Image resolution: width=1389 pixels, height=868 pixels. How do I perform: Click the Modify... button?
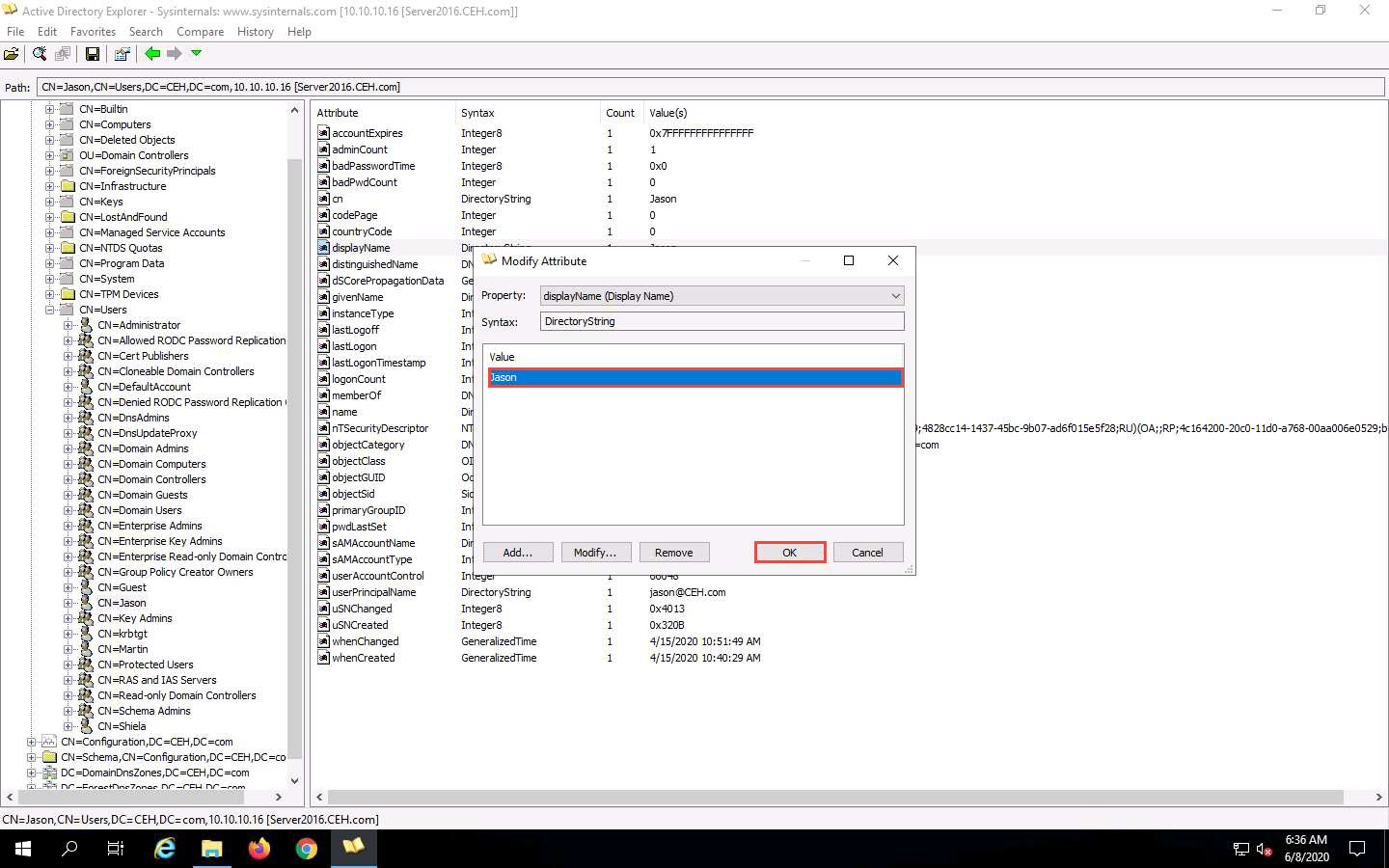[595, 553]
